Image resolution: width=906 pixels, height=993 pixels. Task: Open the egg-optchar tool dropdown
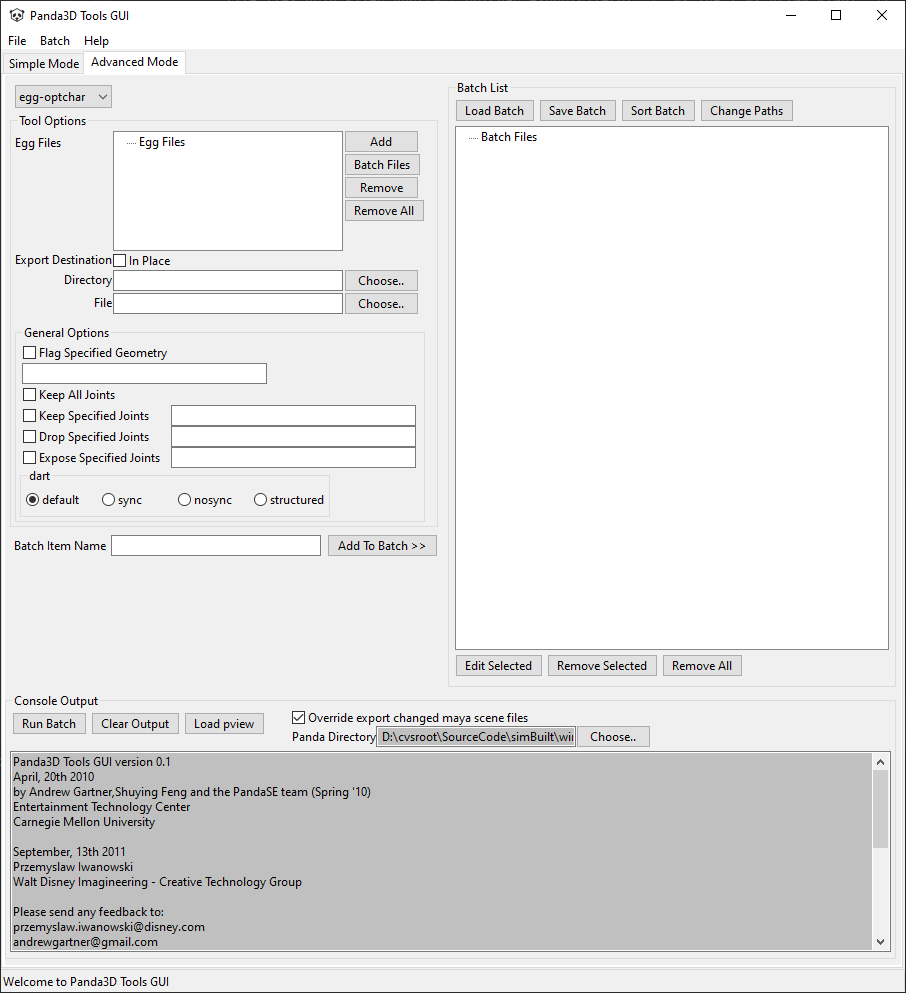(x=63, y=97)
